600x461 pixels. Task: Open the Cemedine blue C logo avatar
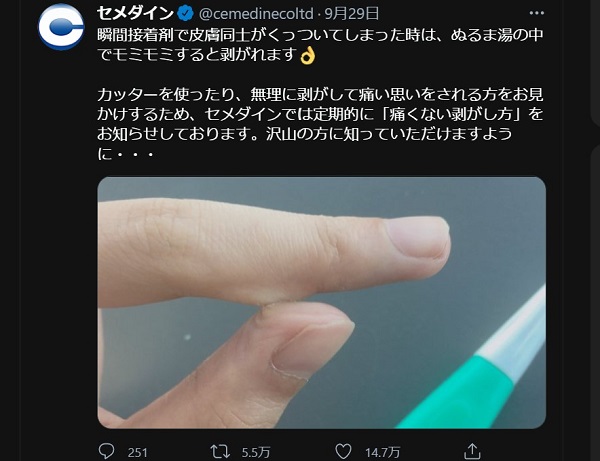tap(61, 27)
